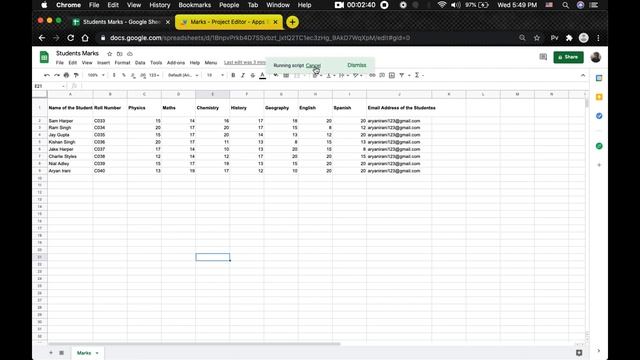Format selected cells as currency
This screenshot has height=360, width=640.
pyautogui.click(x=114, y=75)
